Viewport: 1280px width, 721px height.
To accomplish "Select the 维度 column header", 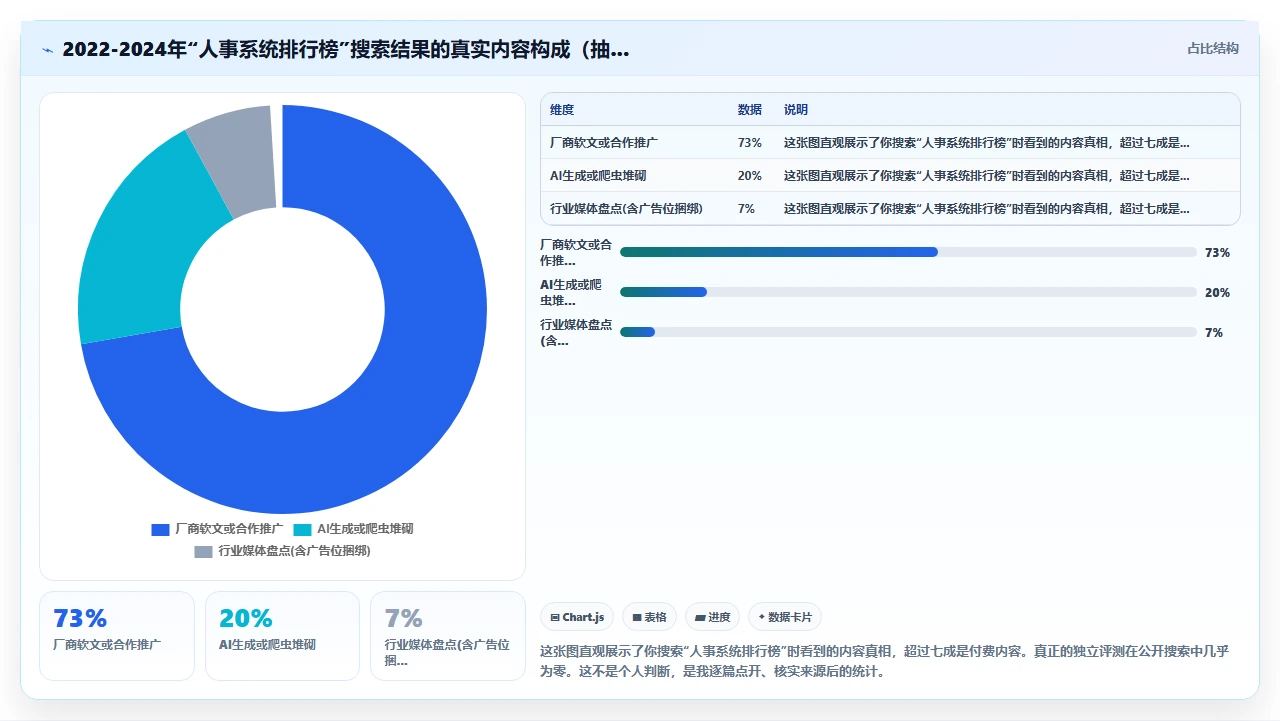I will pyautogui.click(x=562, y=110).
